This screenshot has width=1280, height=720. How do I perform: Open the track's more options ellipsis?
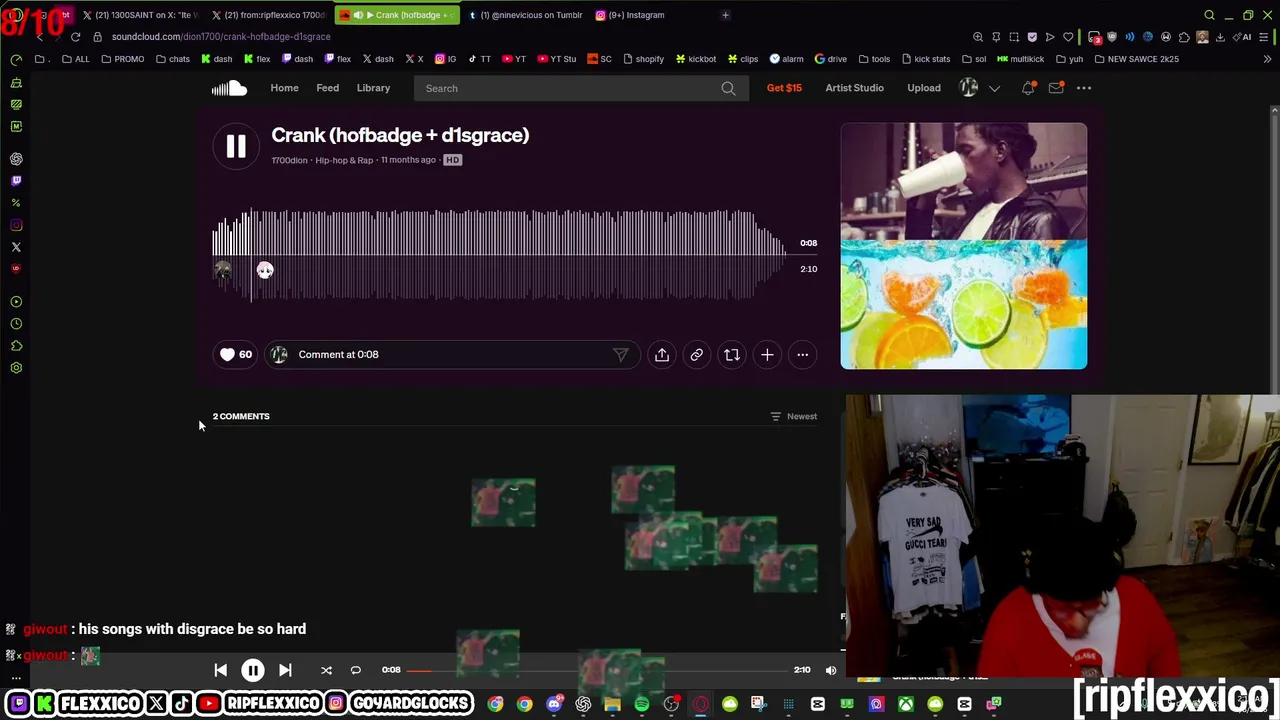point(802,354)
